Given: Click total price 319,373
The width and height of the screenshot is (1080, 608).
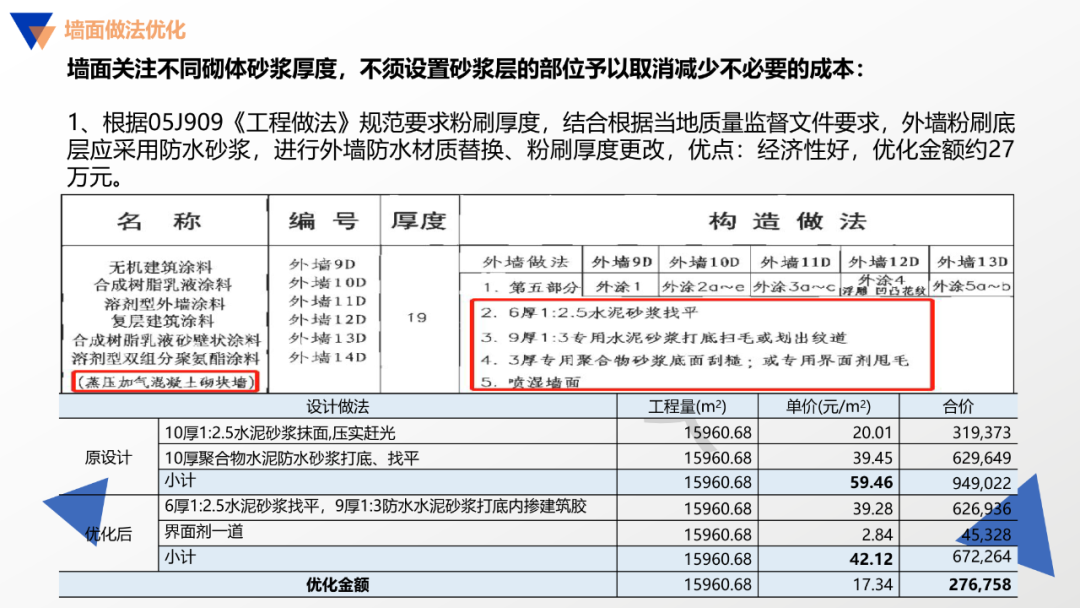Looking at the screenshot, I should (982, 433).
